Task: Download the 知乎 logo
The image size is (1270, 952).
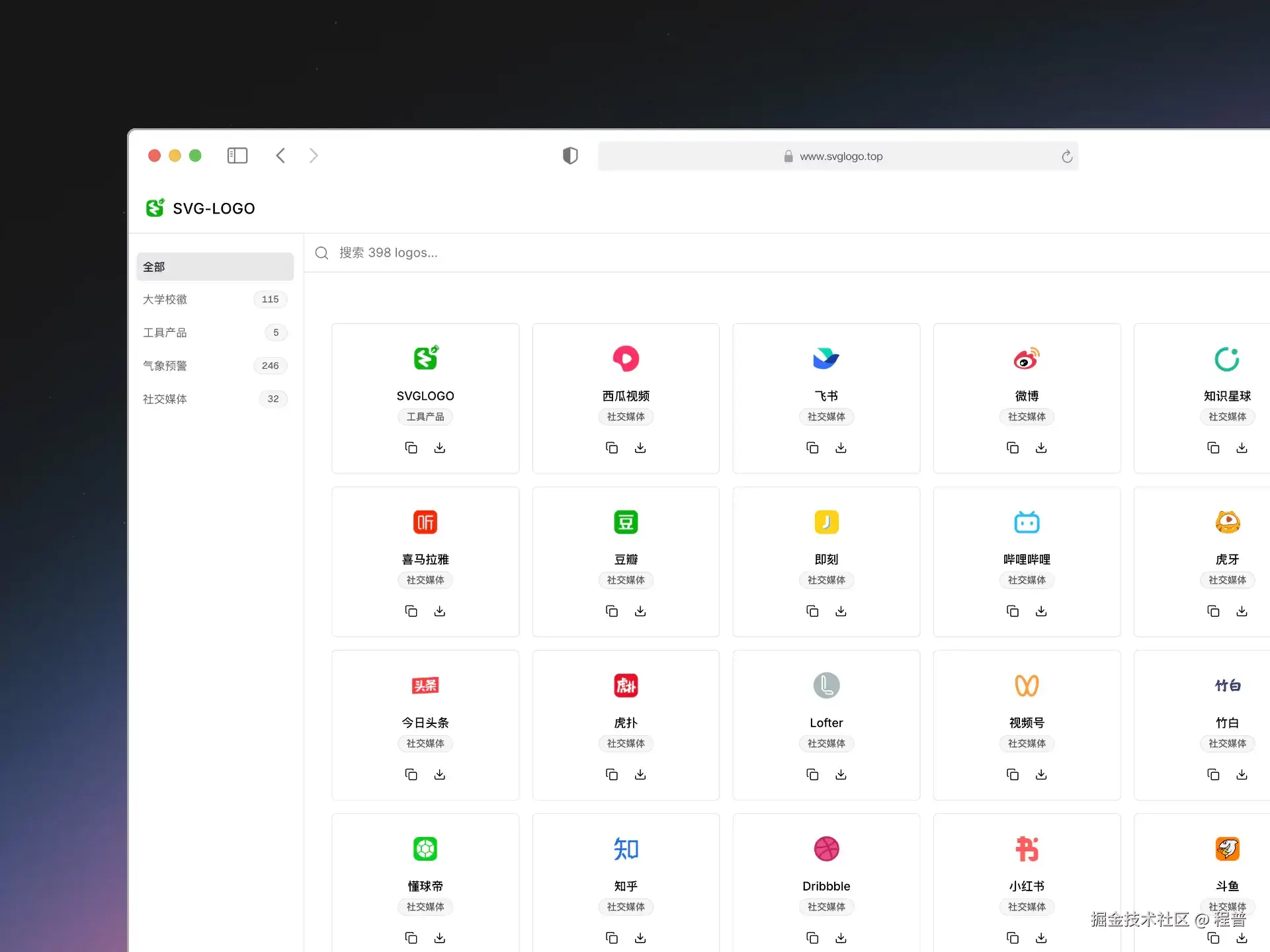Action: tap(640, 937)
